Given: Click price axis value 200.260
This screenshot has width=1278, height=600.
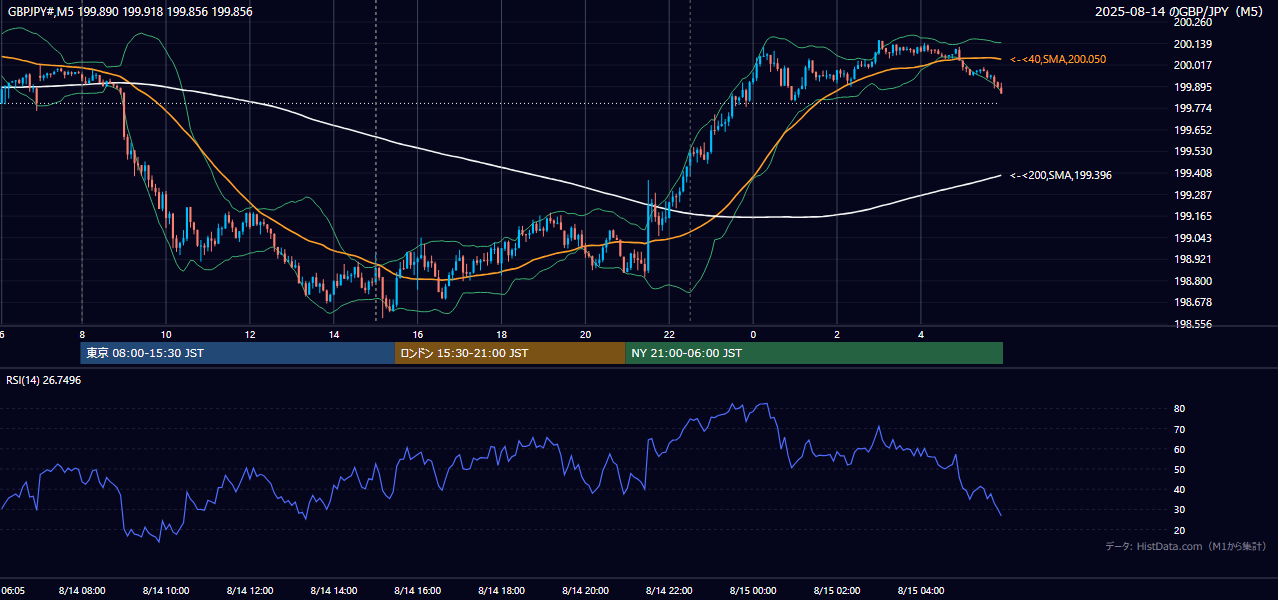Looking at the screenshot, I should click(x=1193, y=22).
